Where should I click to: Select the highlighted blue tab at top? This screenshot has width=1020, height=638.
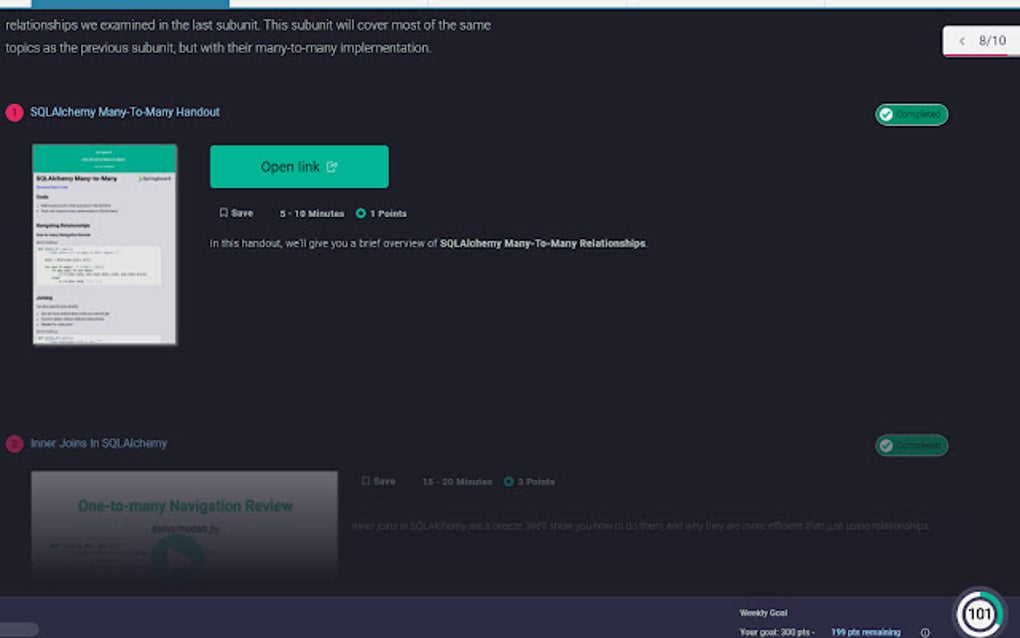(130, 4)
